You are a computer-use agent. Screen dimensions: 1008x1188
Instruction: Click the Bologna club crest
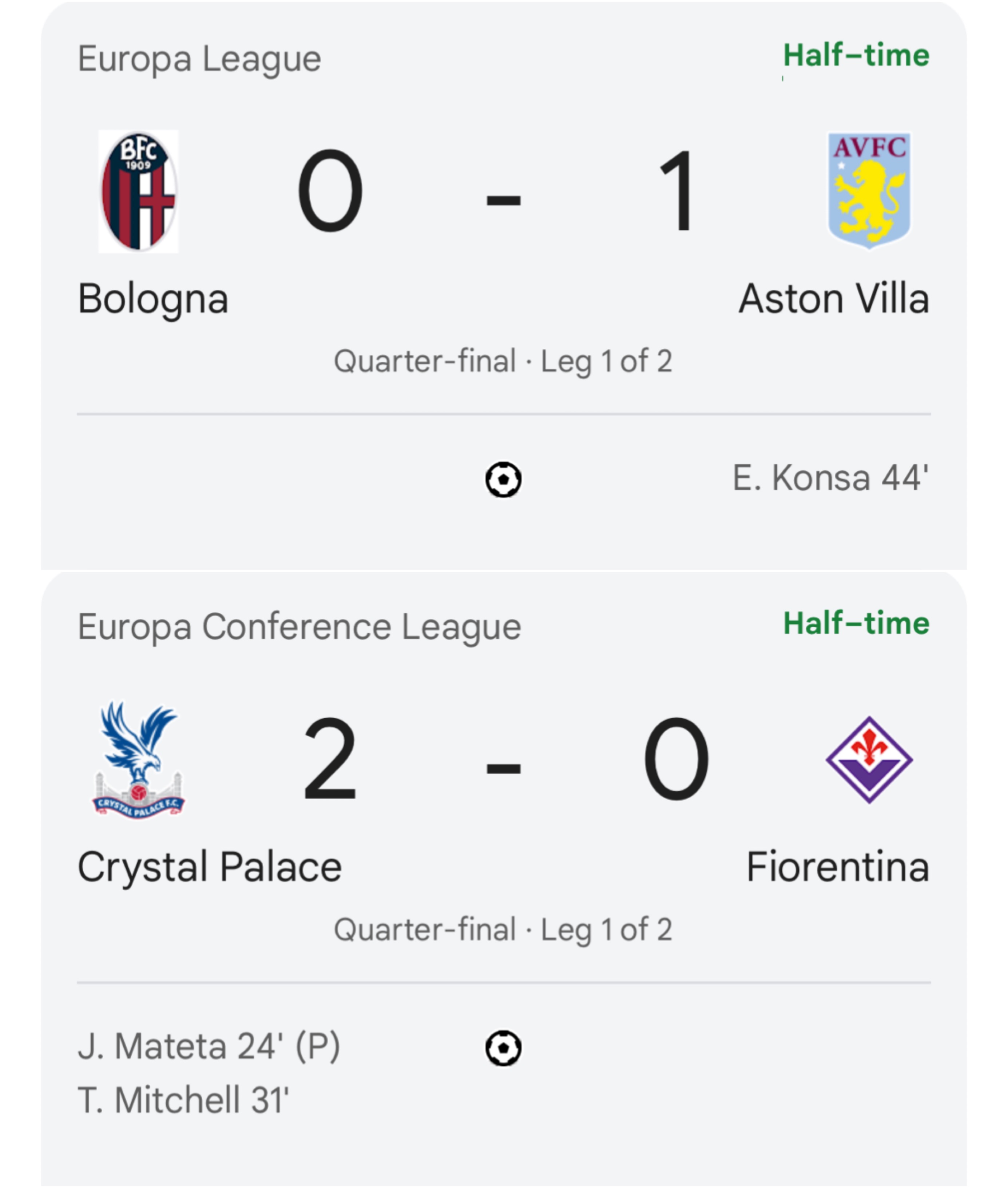click(x=138, y=191)
